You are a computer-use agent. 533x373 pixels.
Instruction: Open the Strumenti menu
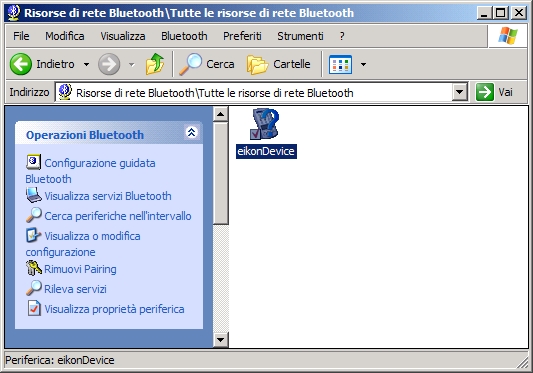pyautogui.click(x=300, y=36)
